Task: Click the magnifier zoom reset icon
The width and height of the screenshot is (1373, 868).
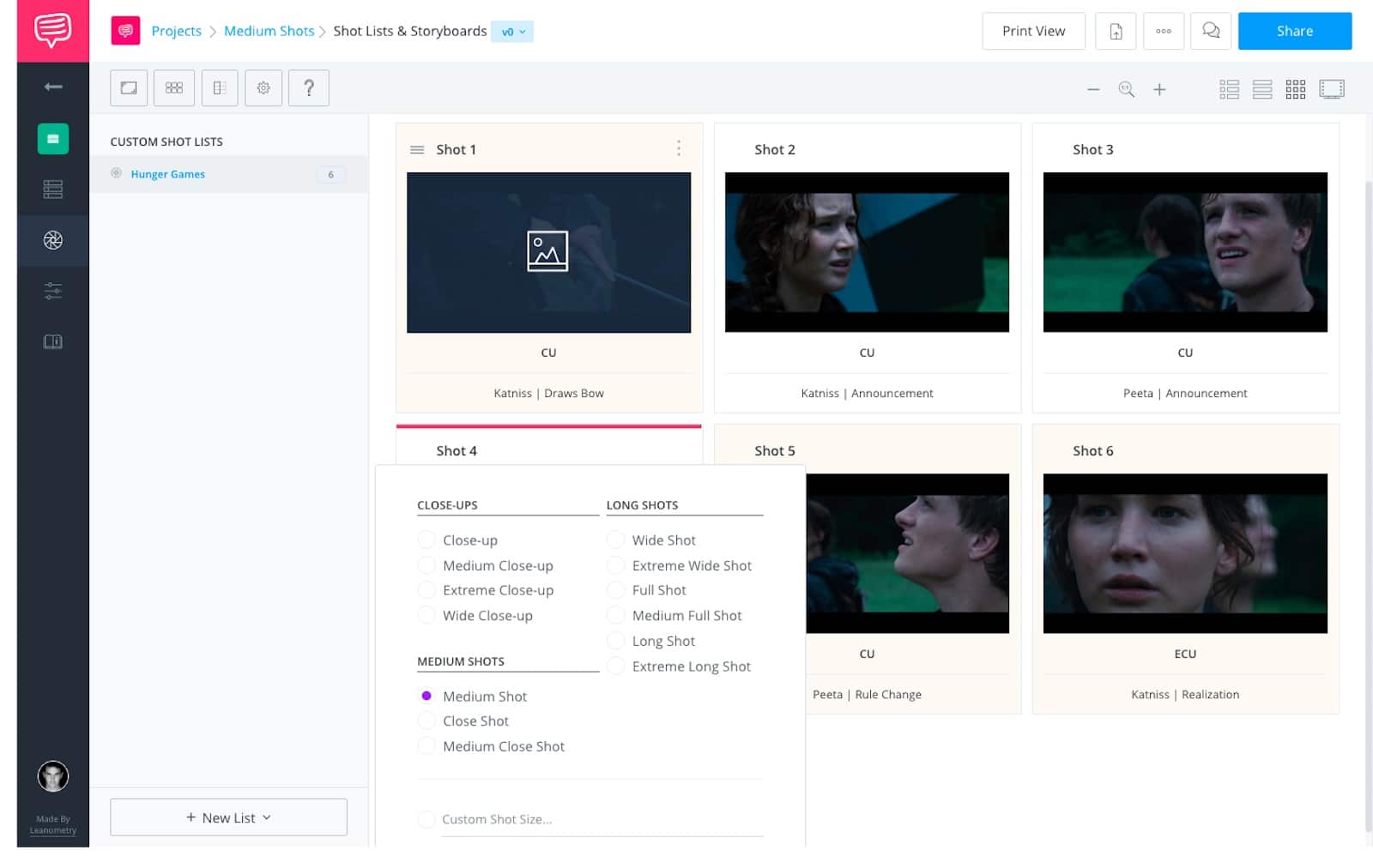Action: 1127,89
